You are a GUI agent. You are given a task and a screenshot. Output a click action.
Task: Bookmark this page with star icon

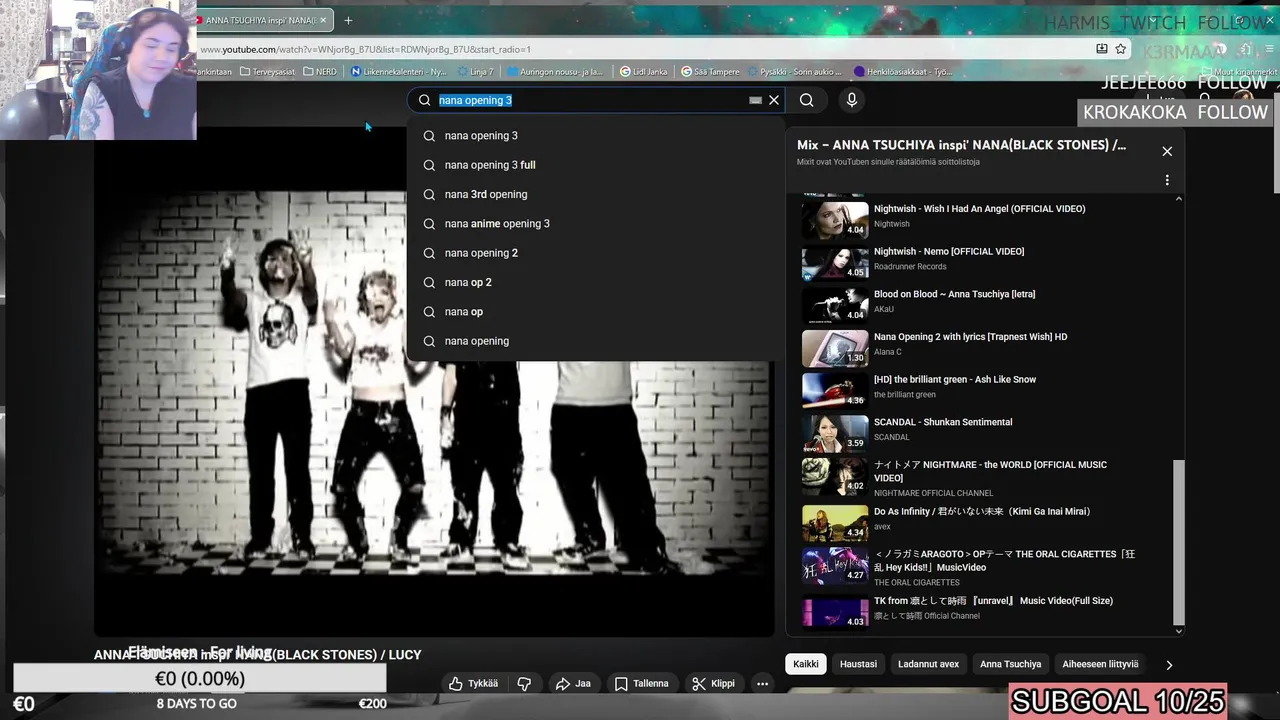click(1121, 49)
